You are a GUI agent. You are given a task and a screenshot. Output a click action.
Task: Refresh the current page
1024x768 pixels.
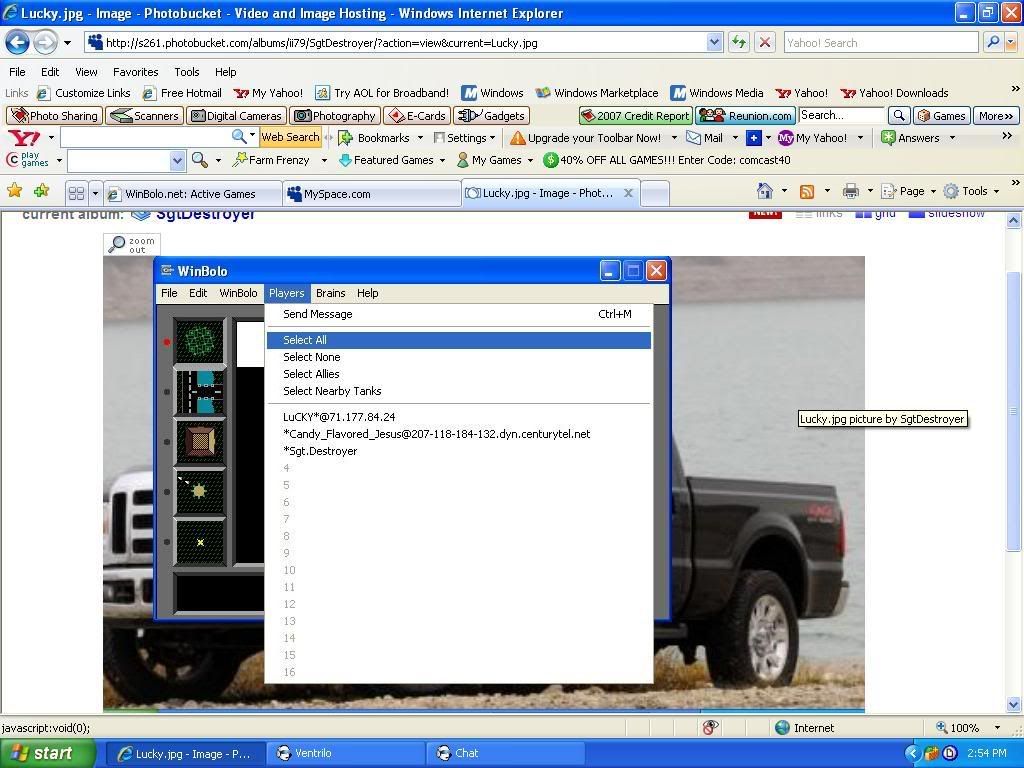point(739,42)
